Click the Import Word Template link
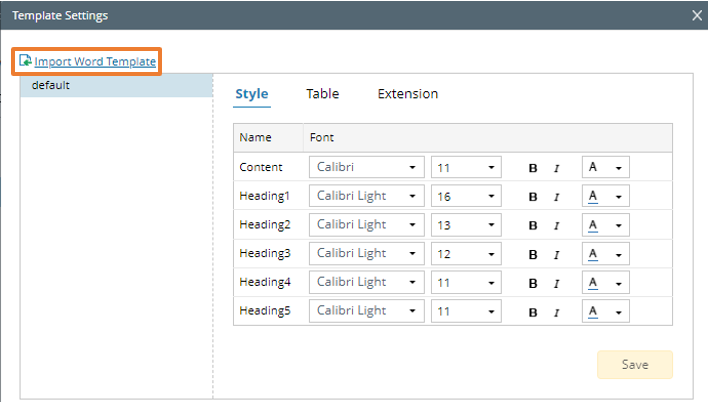Screen dimensions: 708x402 tap(95, 62)
